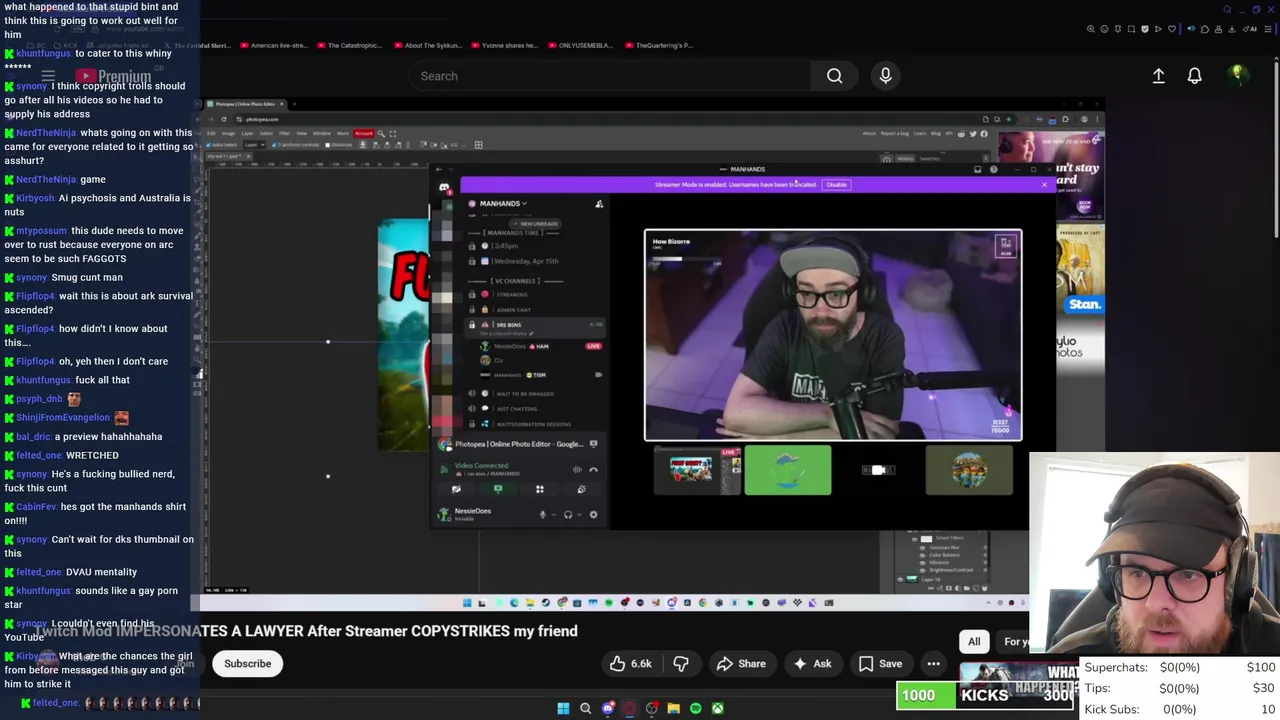The width and height of the screenshot is (1280, 720).
Task: Open 'ONLYUSEMEBLA...' bookmark
Action: click(579, 45)
